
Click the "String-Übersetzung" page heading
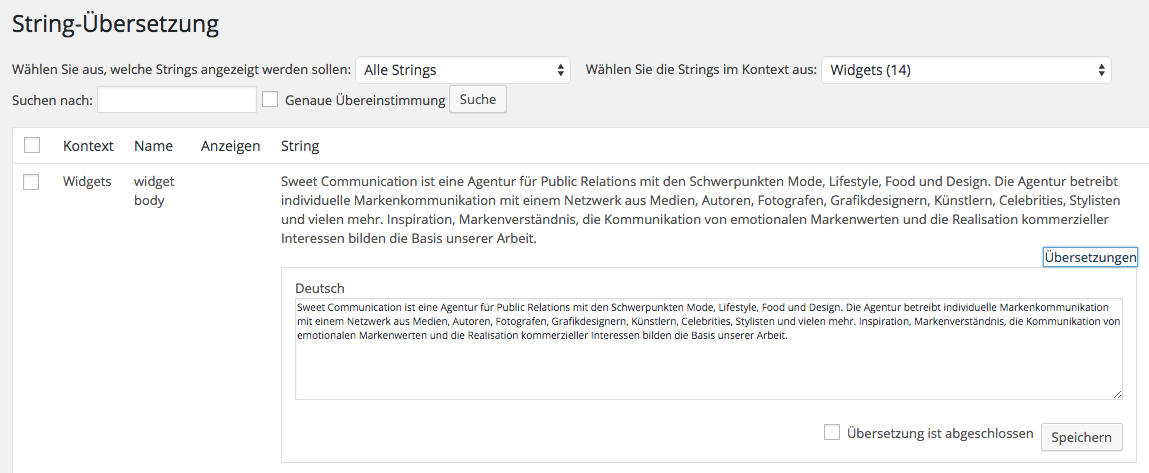tap(115, 23)
